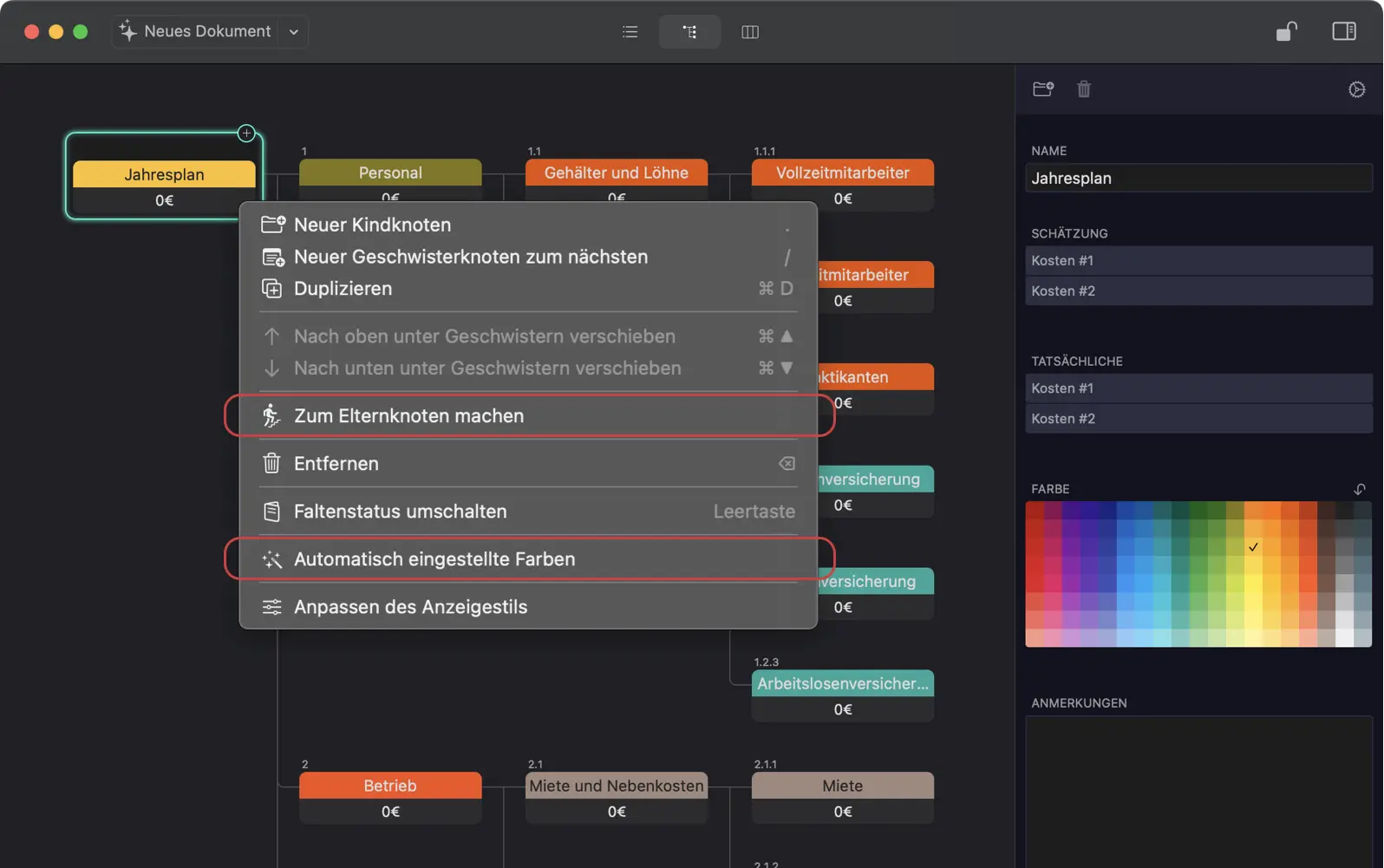Image resolution: width=1384 pixels, height=868 pixels.
Task: Select Faltenstatus umschalten menu entry
Action: click(x=400, y=512)
